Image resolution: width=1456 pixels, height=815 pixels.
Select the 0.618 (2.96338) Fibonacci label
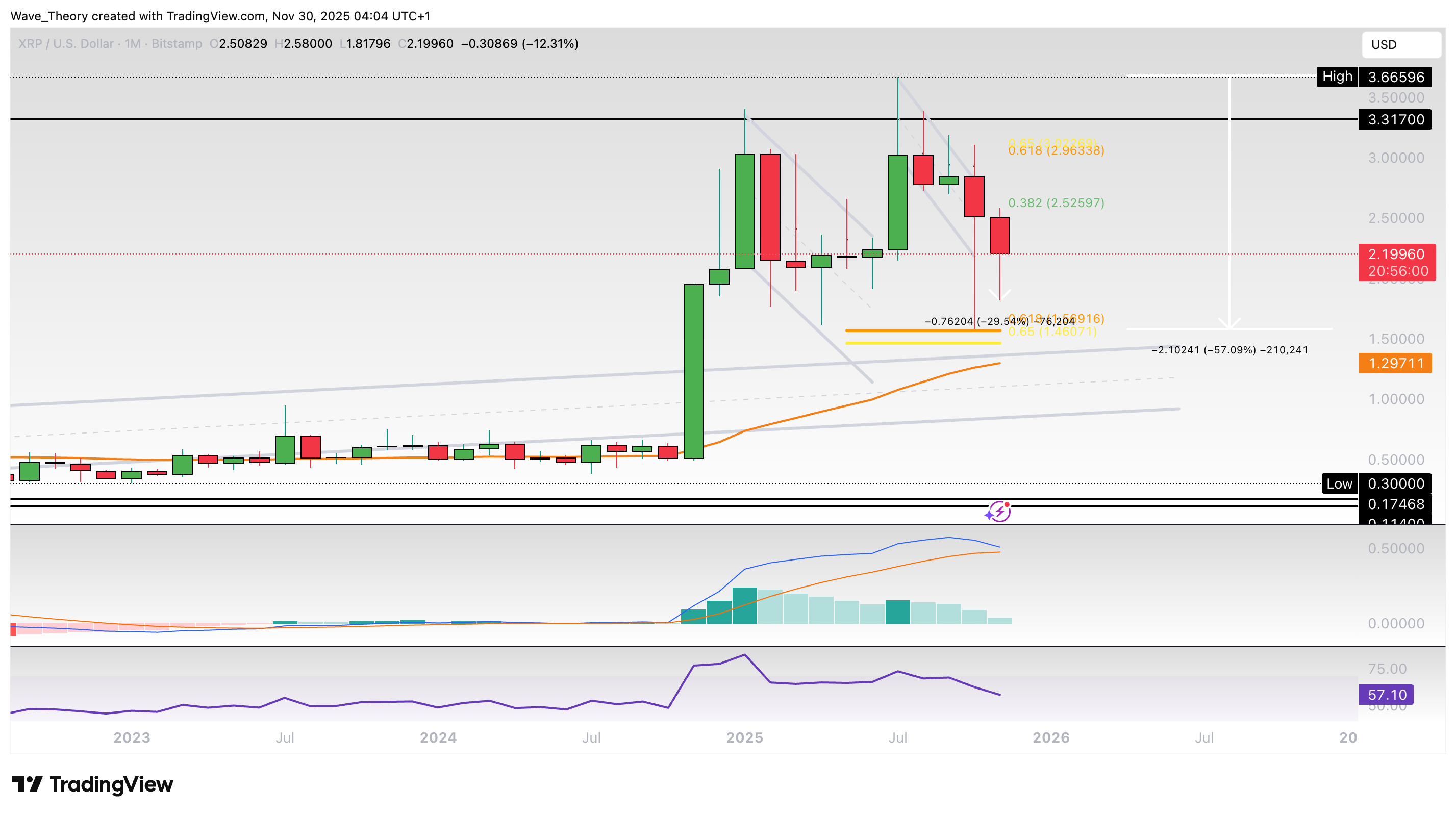tap(1056, 150)
